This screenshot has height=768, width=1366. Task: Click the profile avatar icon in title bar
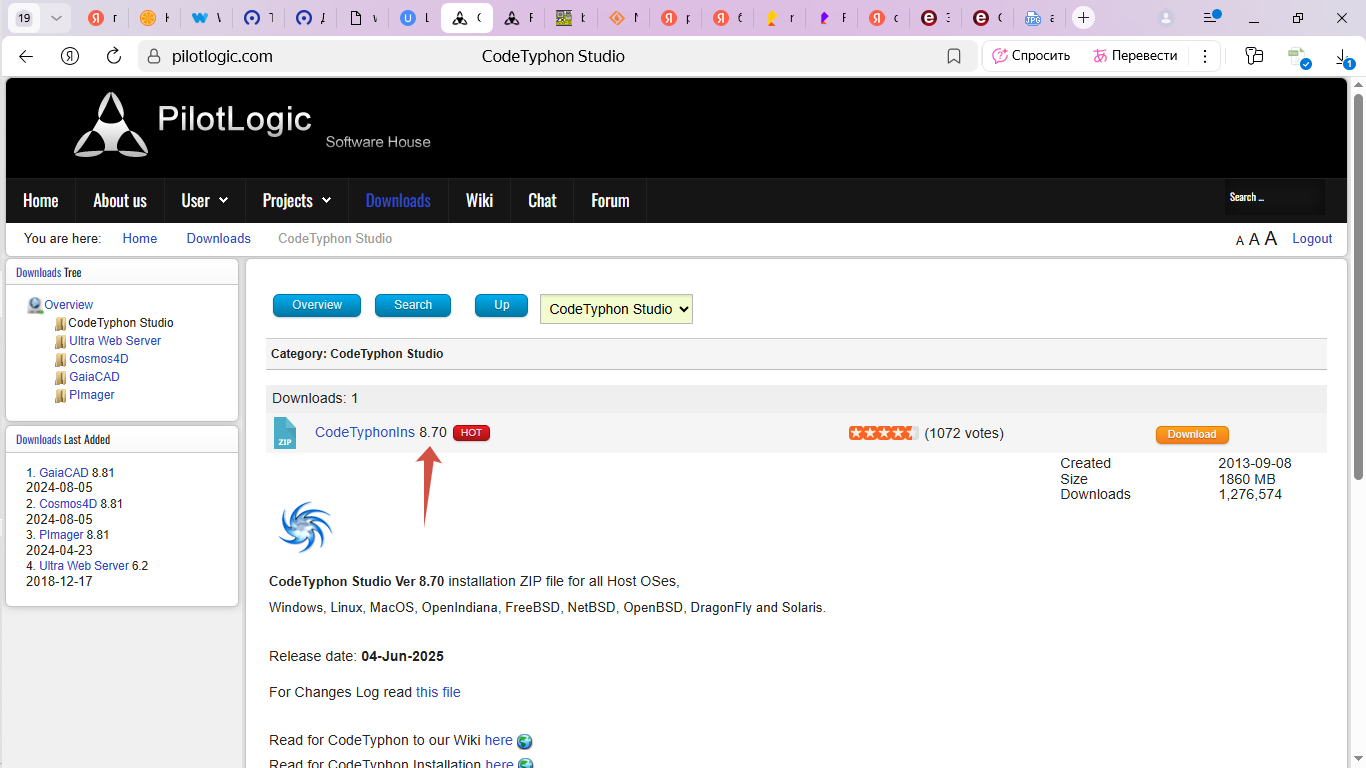(1166, 18)
